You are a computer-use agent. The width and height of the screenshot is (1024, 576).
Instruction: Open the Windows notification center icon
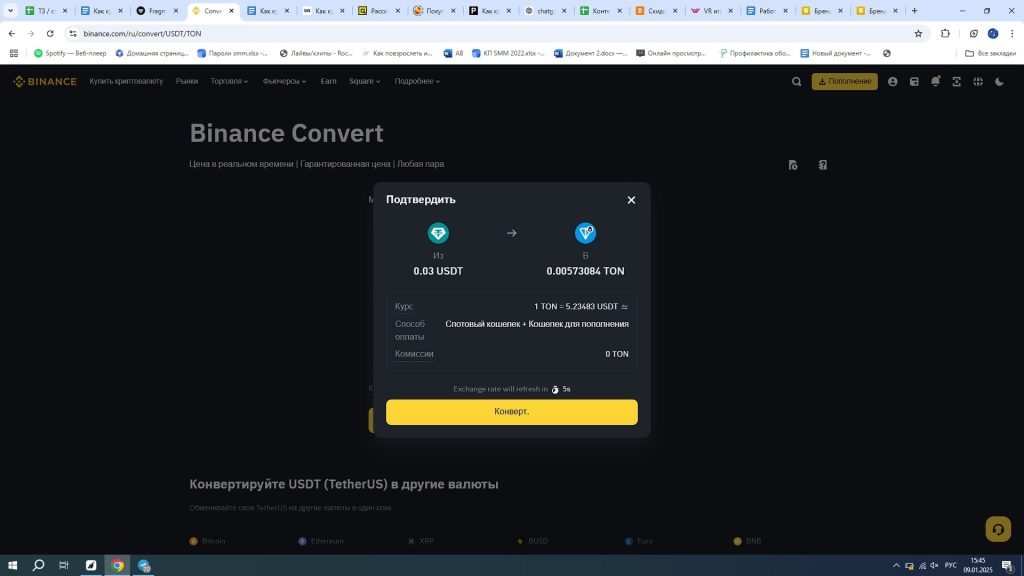point(1007,566)
